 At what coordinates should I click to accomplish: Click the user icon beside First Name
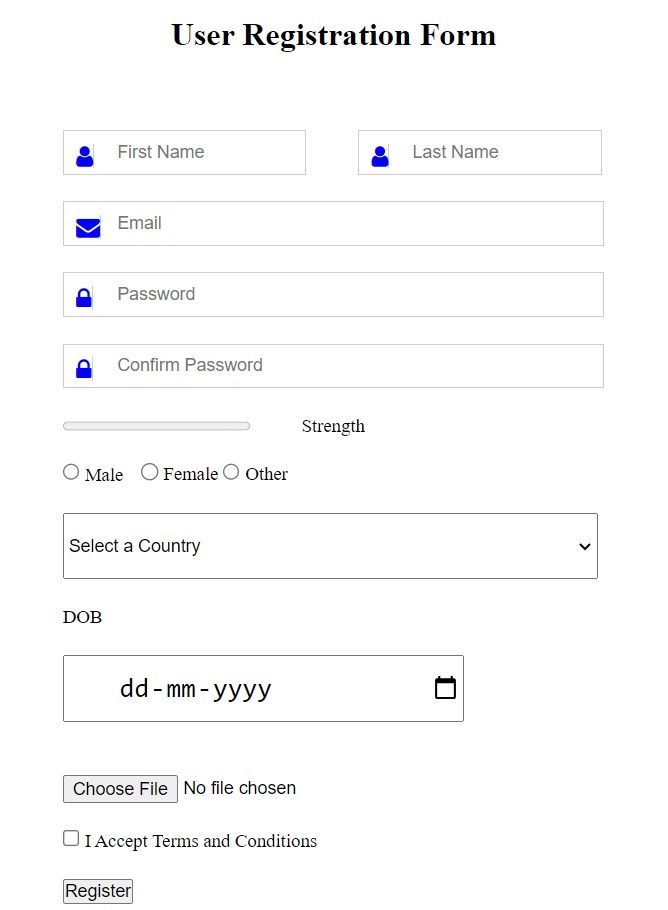tap(85, 156)
